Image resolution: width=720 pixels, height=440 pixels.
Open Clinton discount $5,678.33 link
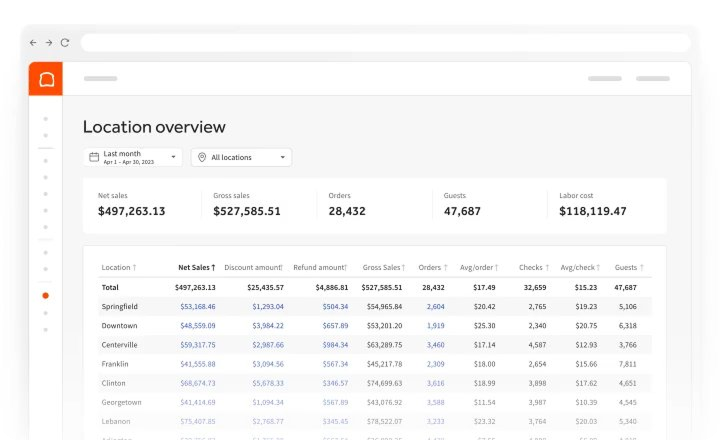[x=268, y=383]
